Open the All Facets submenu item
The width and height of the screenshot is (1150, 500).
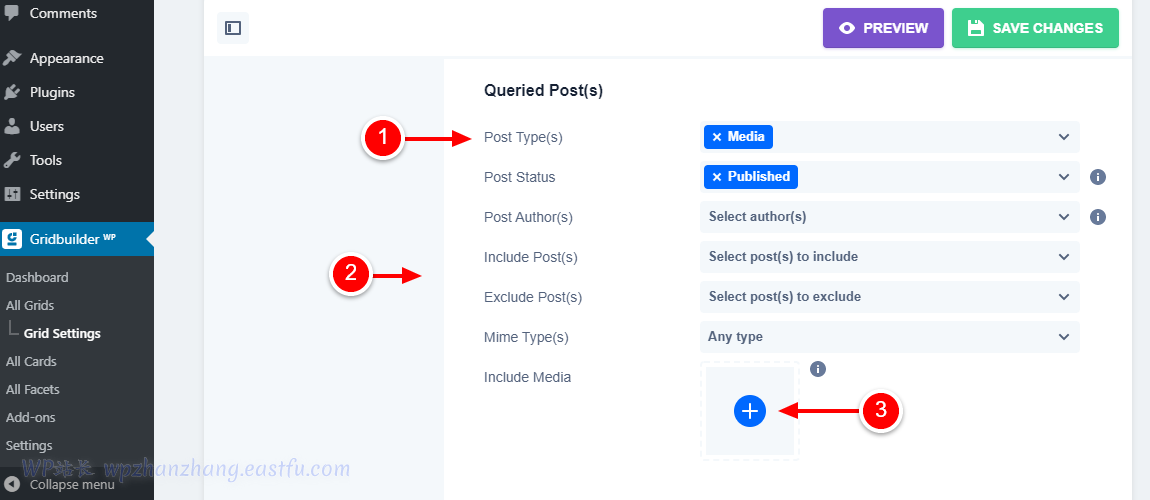(33, 389)
